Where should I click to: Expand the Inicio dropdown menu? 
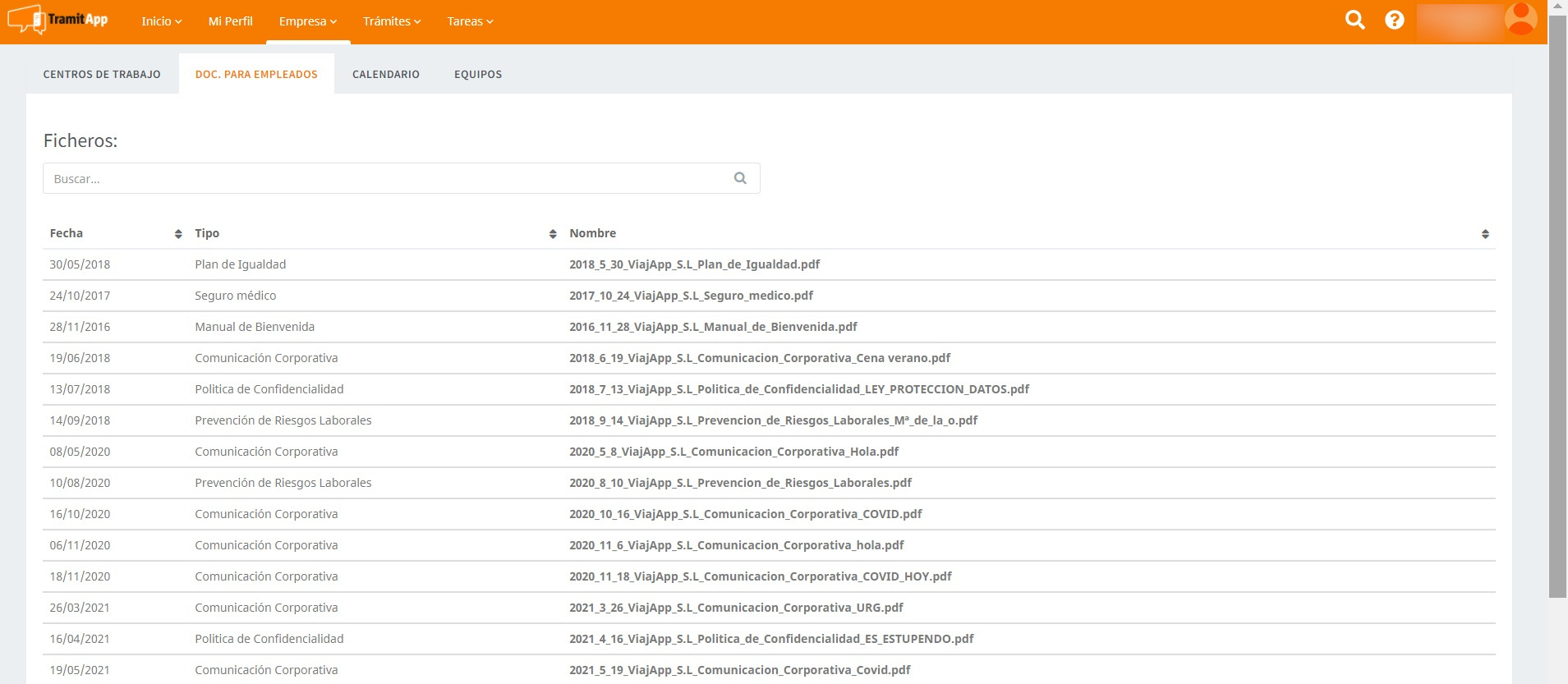[x=161, y=21]
